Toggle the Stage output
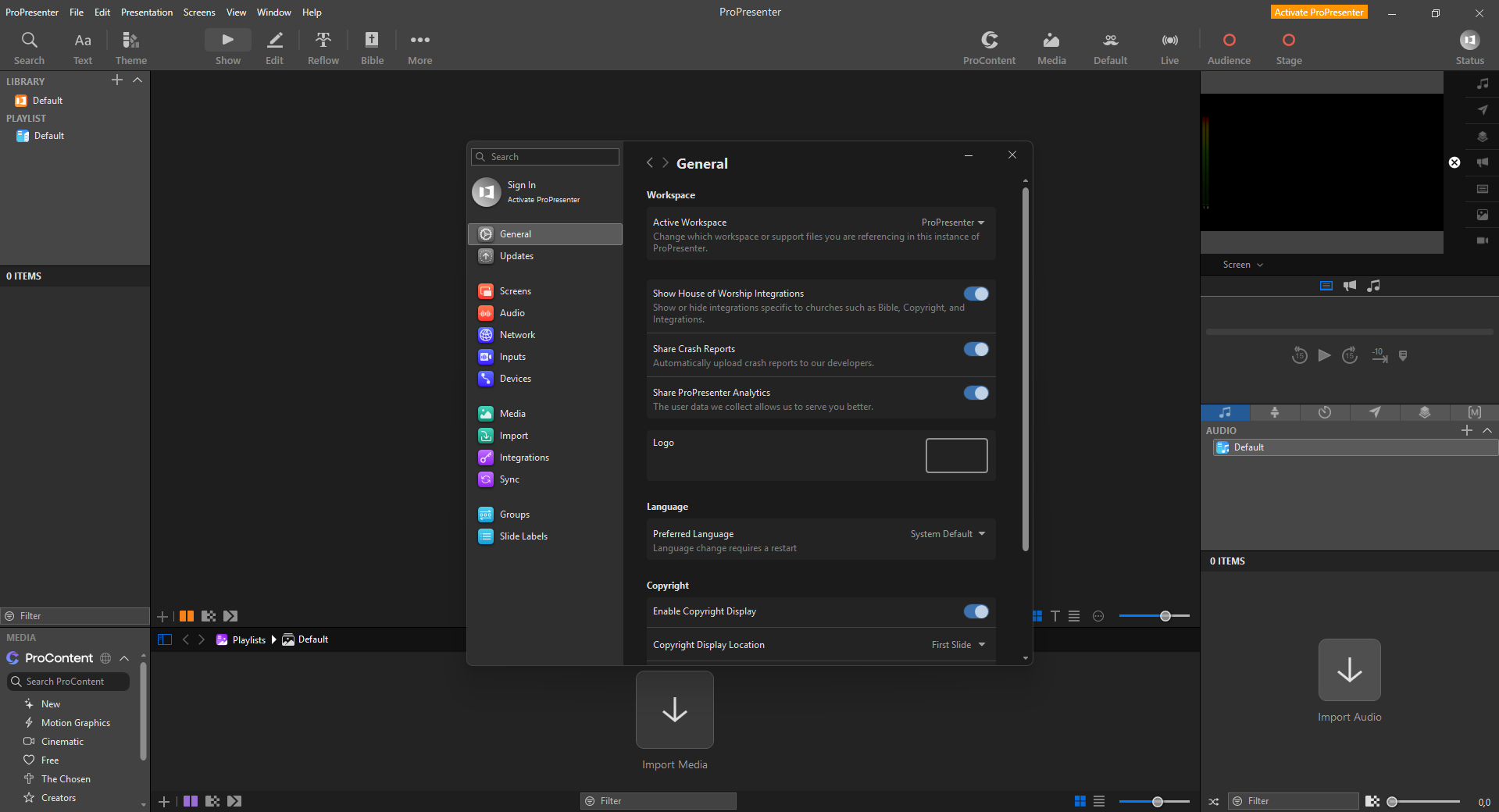 click(1289, 48)
